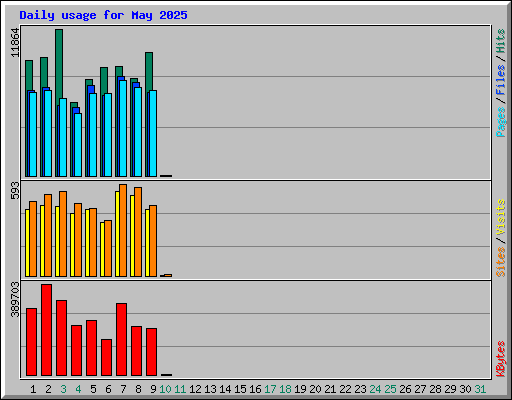Click day 31 on the x-axis
512x400 pixels.
480,389
